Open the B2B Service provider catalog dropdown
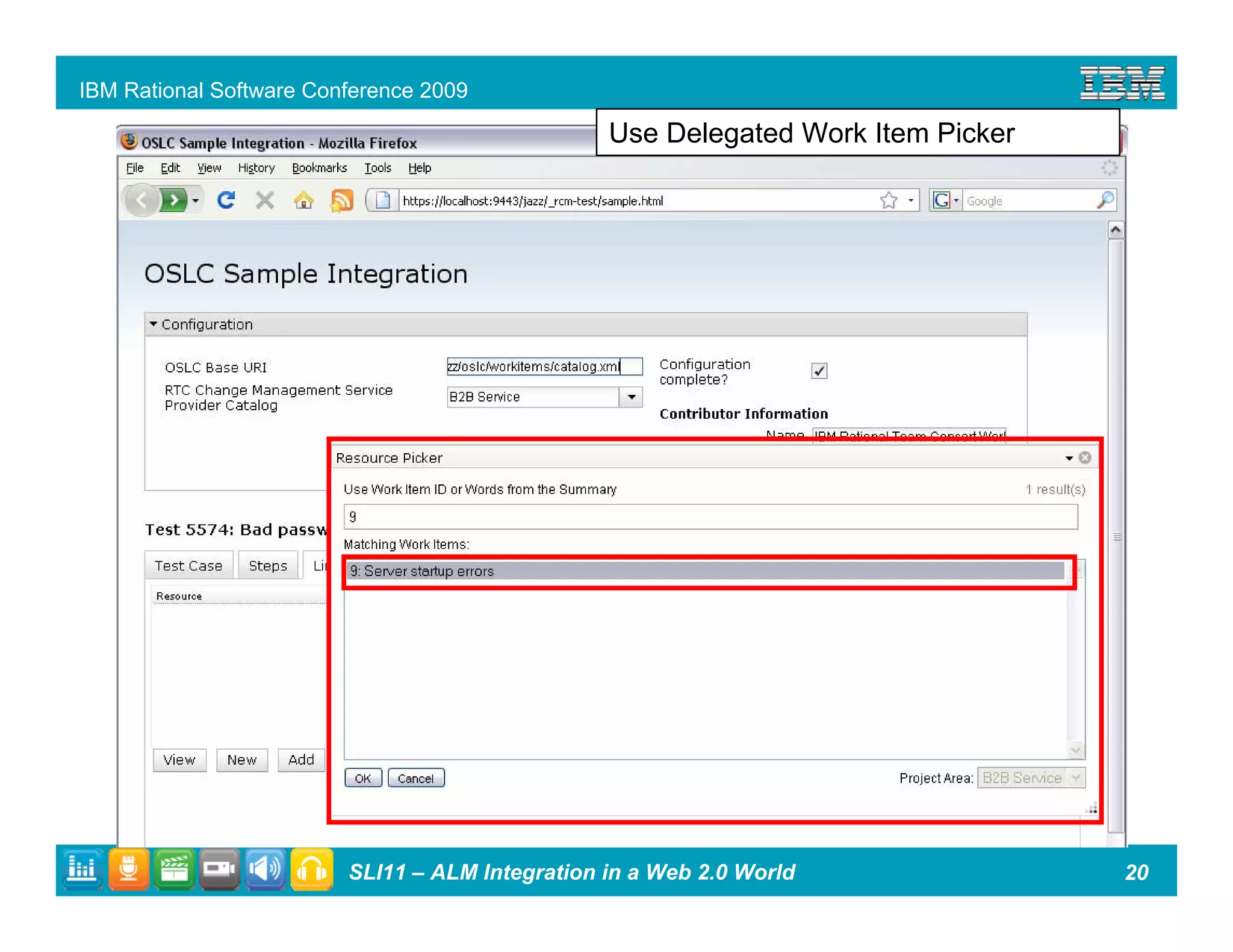The height and width of the screenshot is (952, 1233). 631,397
